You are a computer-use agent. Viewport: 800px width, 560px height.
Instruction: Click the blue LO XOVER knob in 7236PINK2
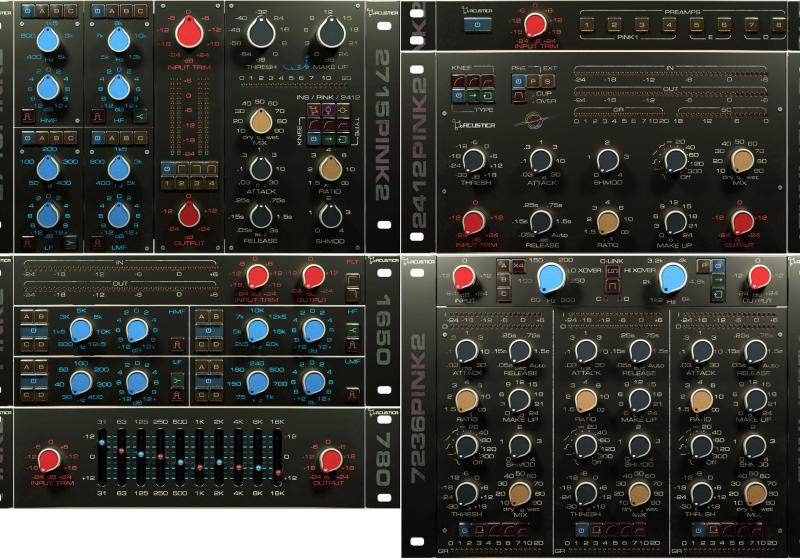point(552,278)
